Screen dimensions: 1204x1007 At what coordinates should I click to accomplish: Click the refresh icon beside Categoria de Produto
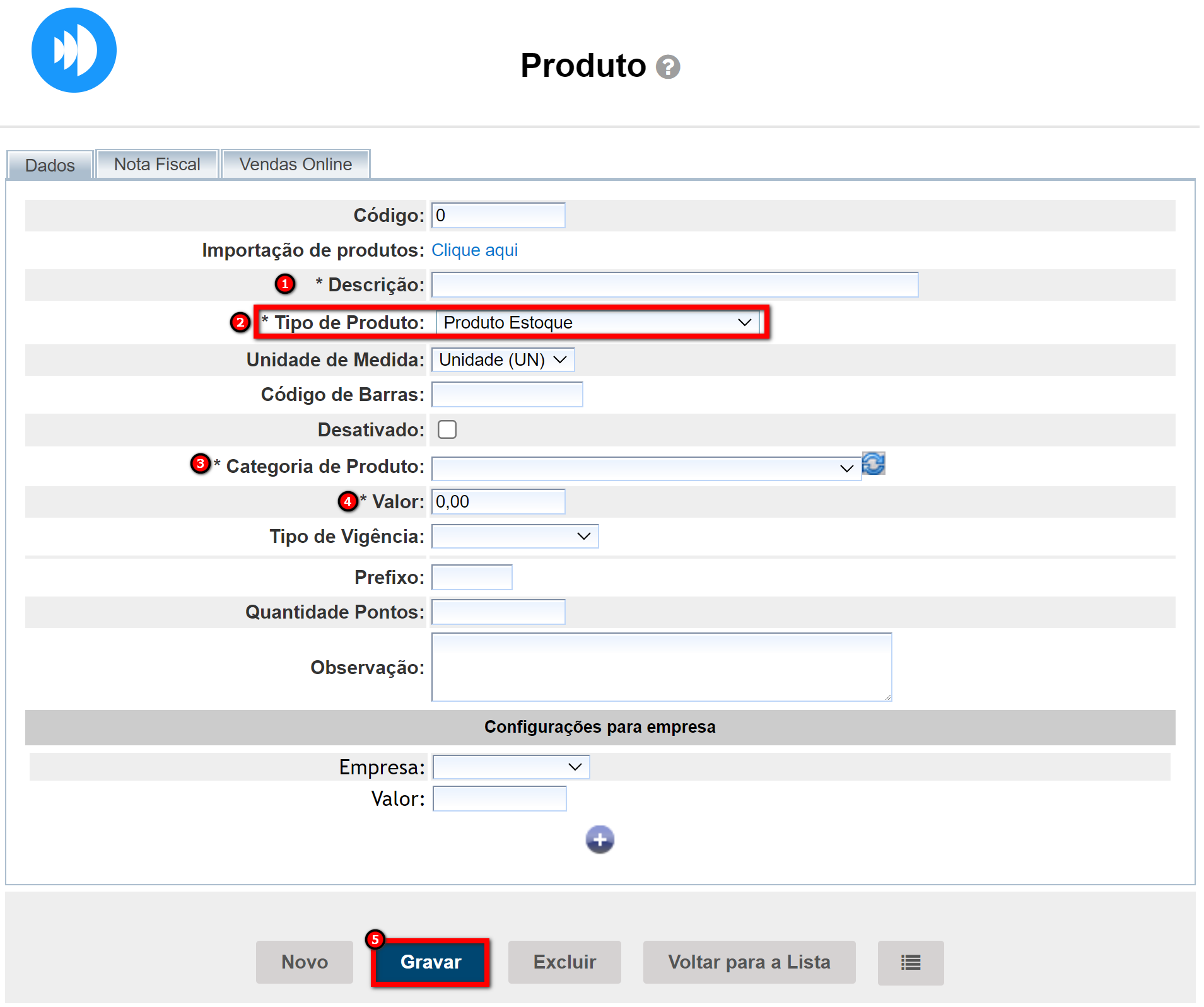(x=873, y=464)
